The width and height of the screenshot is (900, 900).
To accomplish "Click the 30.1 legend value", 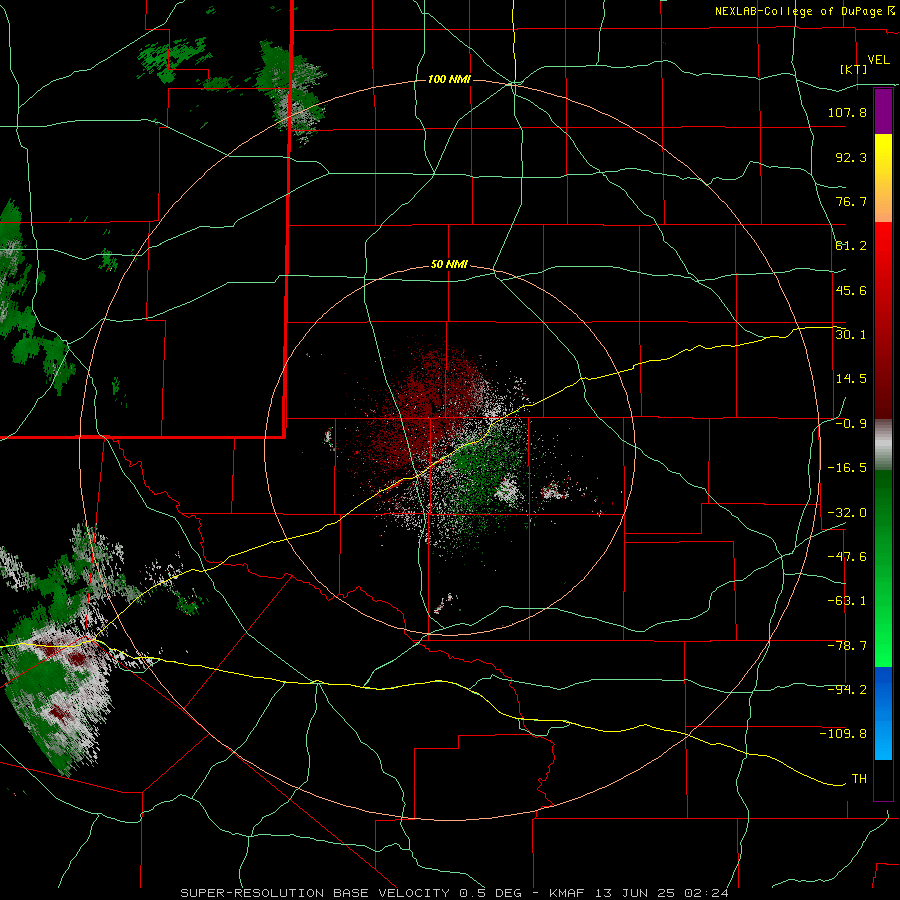I will click(851, 335).
